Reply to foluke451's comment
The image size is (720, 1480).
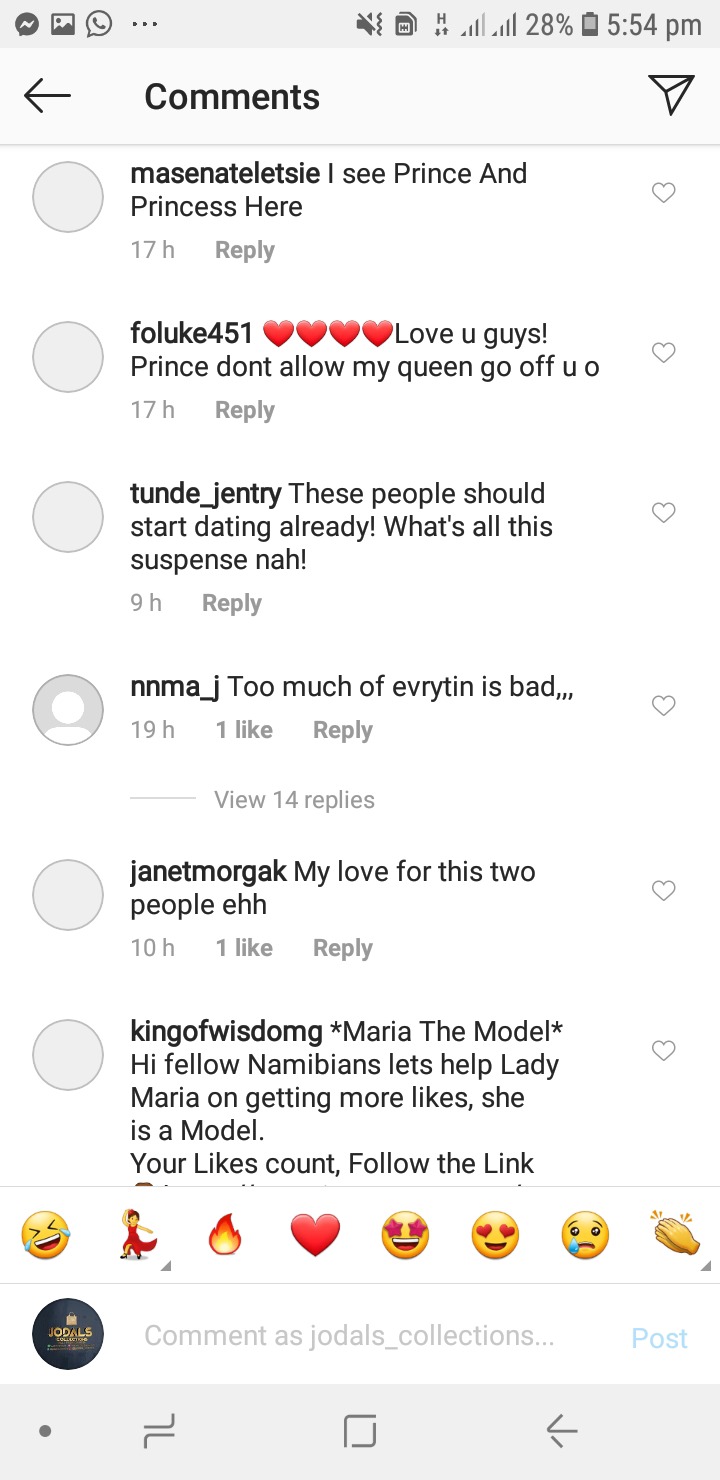click(244, 410)
